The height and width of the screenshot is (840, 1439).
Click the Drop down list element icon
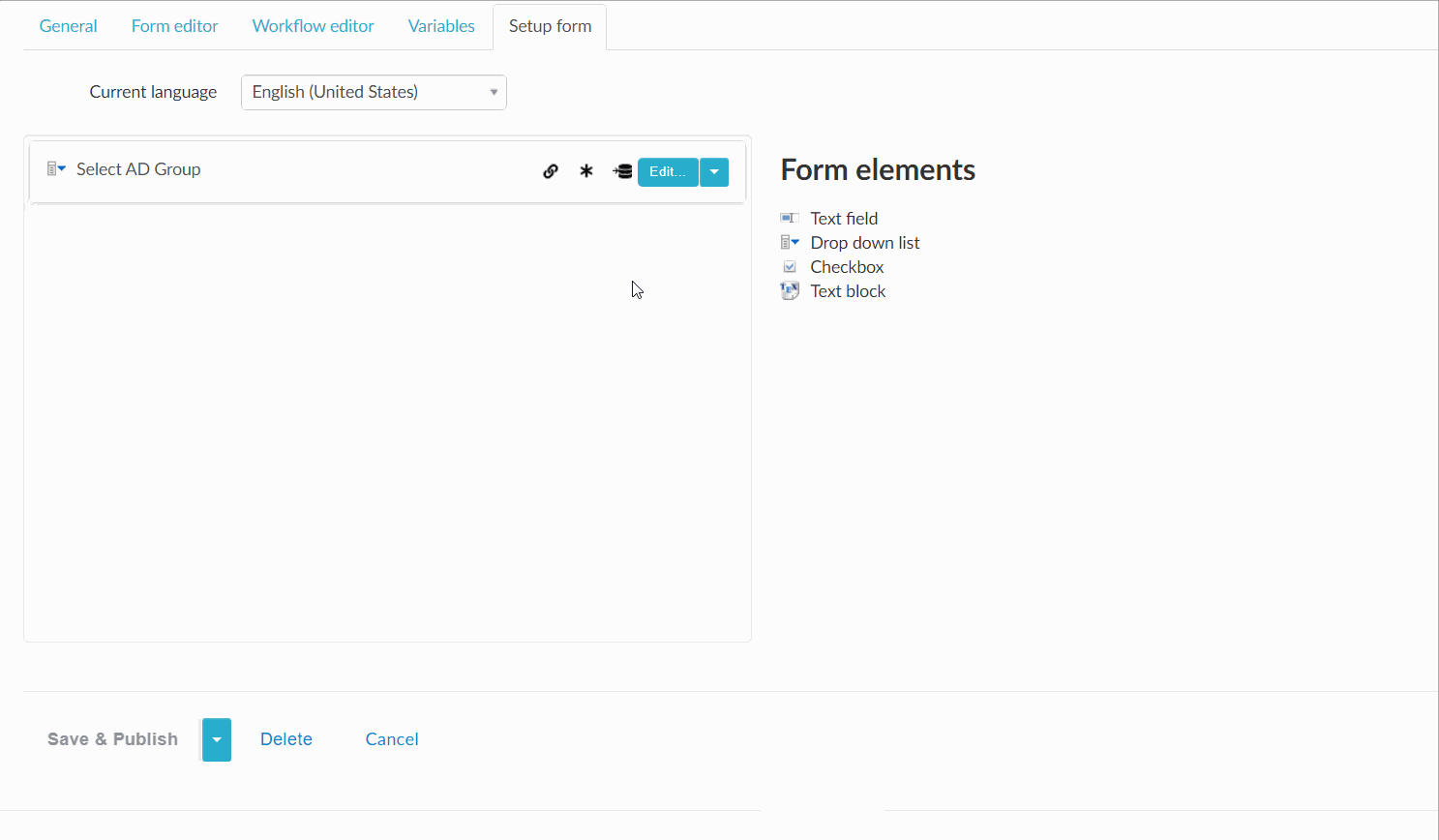(x=790, y=243)
